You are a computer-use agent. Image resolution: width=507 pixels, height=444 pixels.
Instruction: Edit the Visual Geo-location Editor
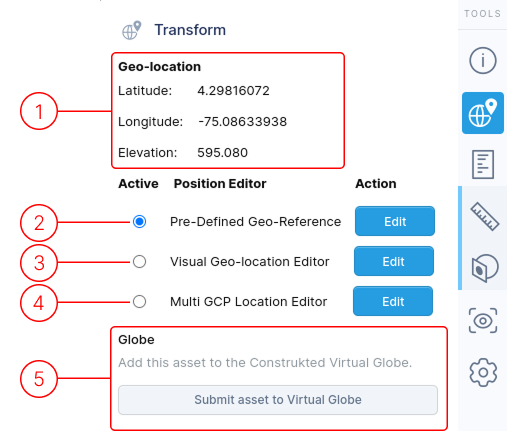point(394,261)
